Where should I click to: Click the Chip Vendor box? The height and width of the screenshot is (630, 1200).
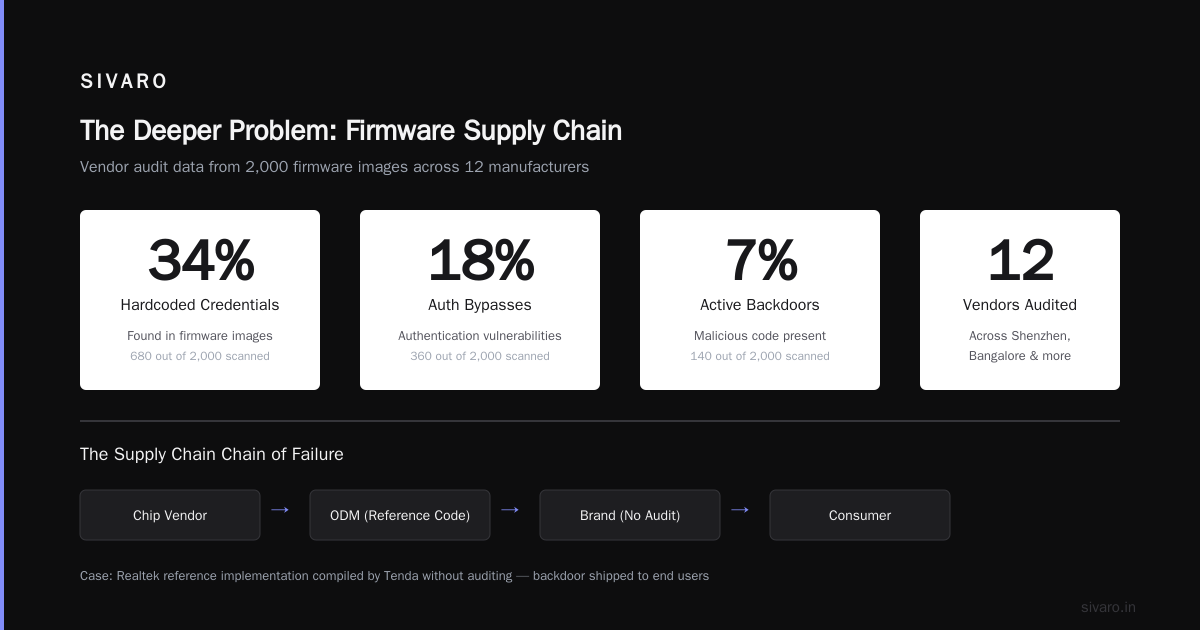170,515
